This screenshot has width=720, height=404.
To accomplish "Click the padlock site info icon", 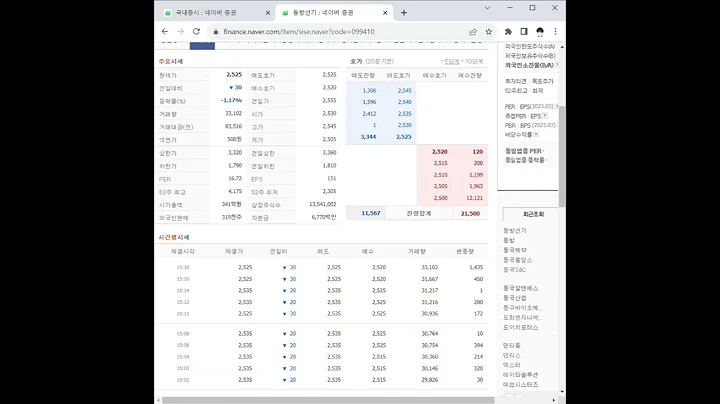I will point(216,32).
